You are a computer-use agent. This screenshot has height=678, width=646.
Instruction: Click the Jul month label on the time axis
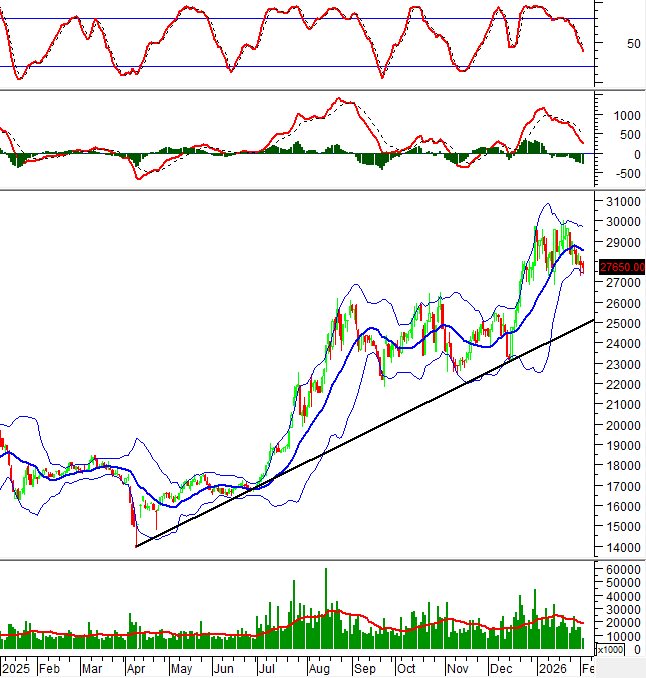(x=267, y=667)
